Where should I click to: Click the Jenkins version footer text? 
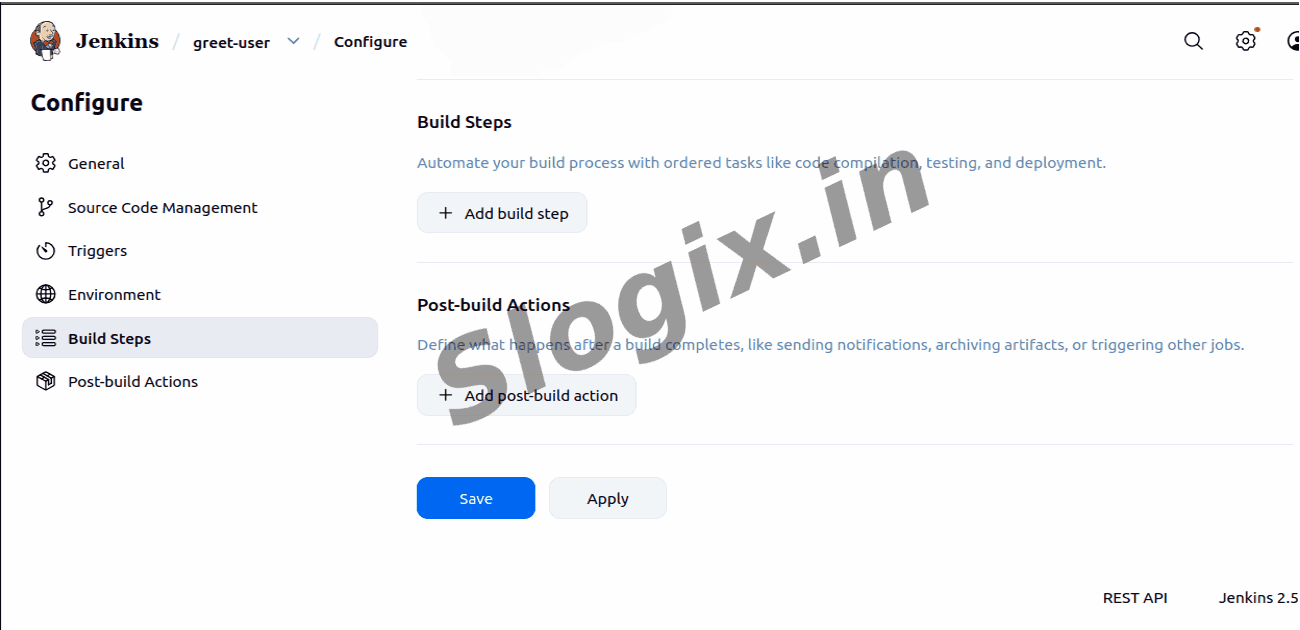1259,597
